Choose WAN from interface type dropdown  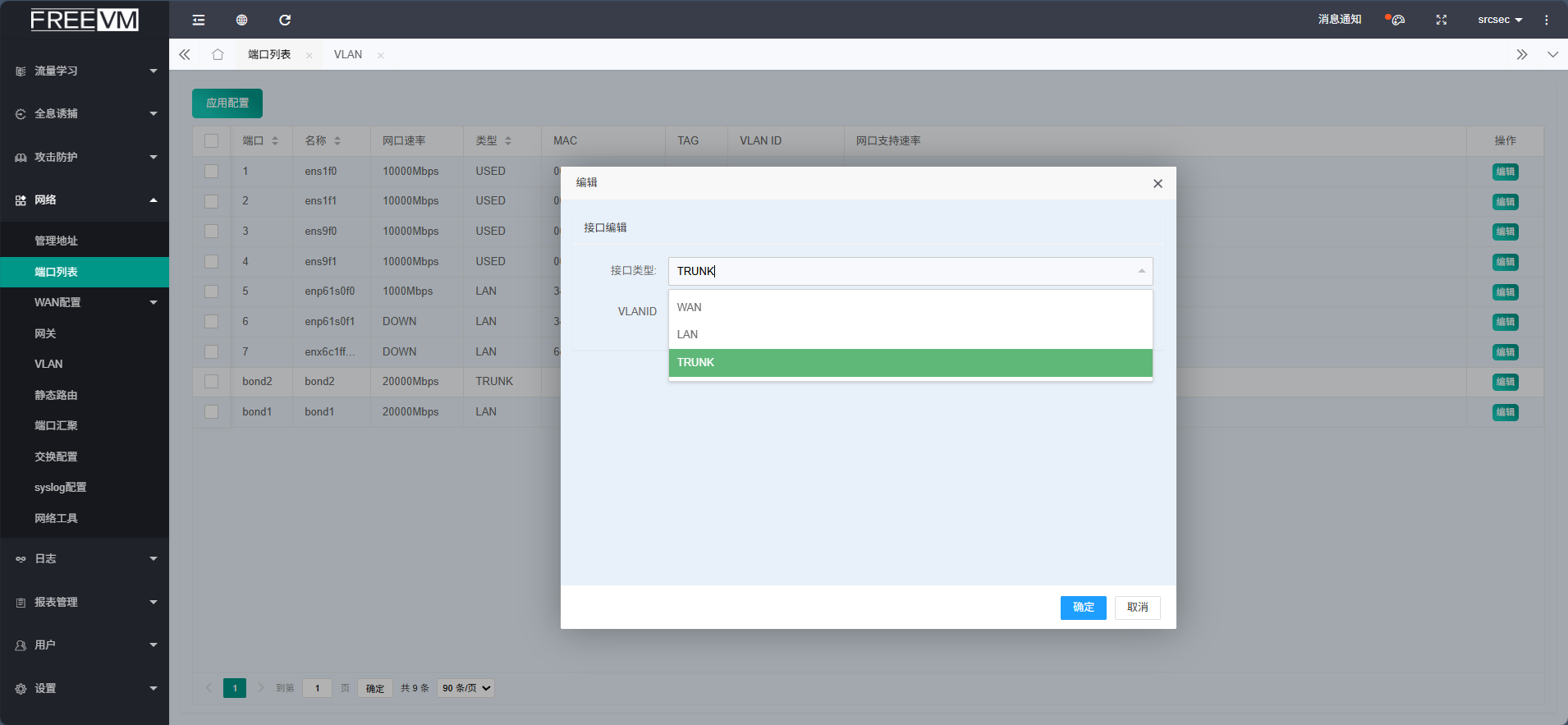click(690, 307)
